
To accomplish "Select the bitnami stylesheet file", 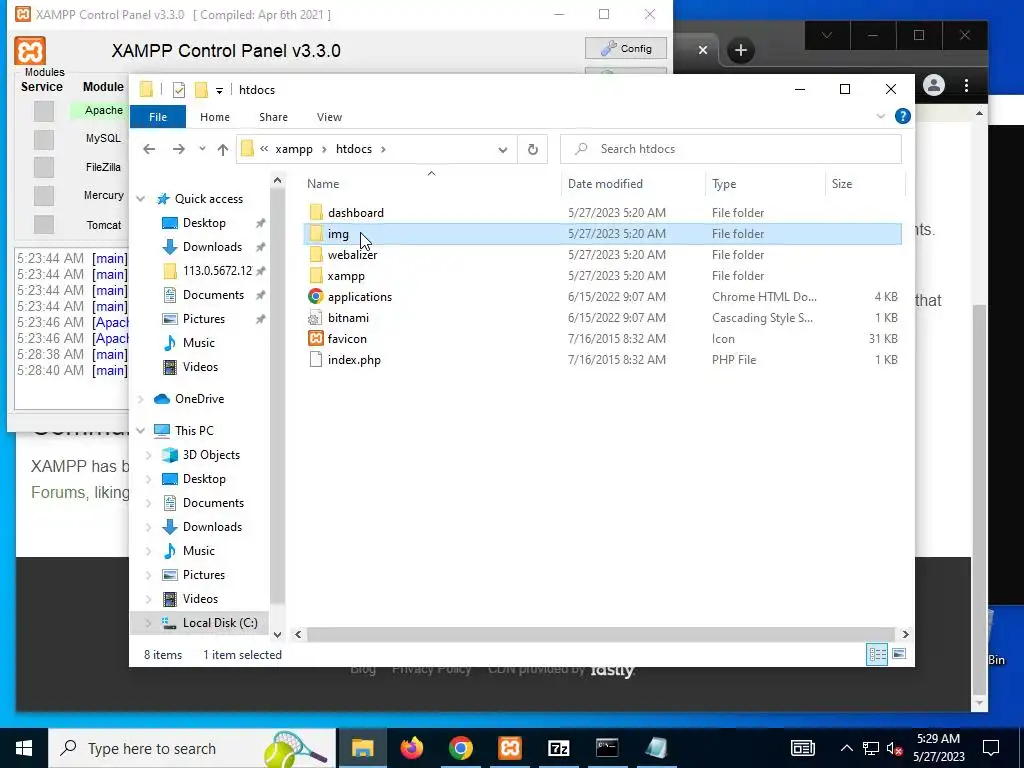I will [348, 317].
